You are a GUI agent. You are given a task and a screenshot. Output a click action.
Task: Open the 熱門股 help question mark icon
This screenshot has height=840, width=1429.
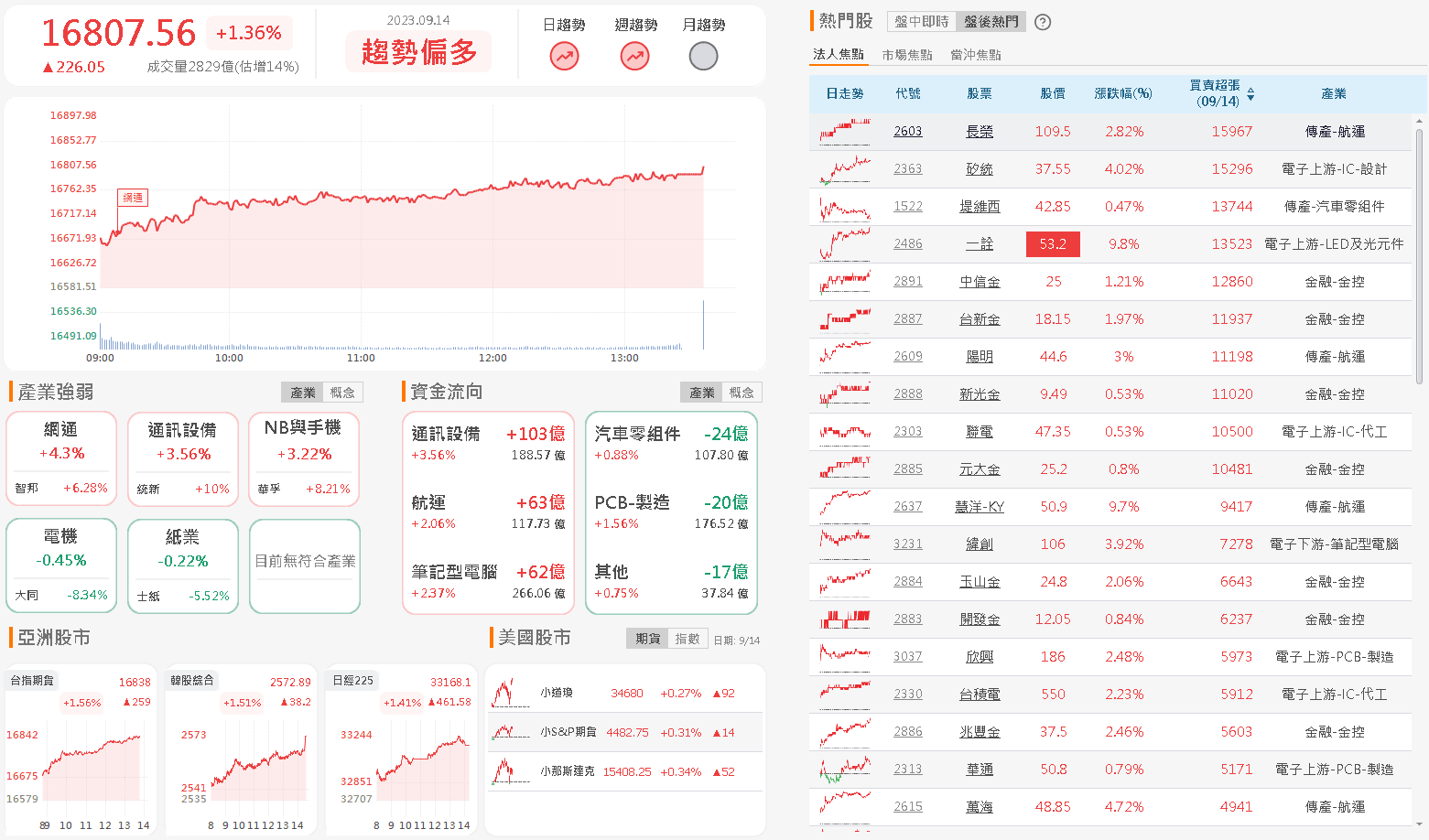[x=1043, y=22]
